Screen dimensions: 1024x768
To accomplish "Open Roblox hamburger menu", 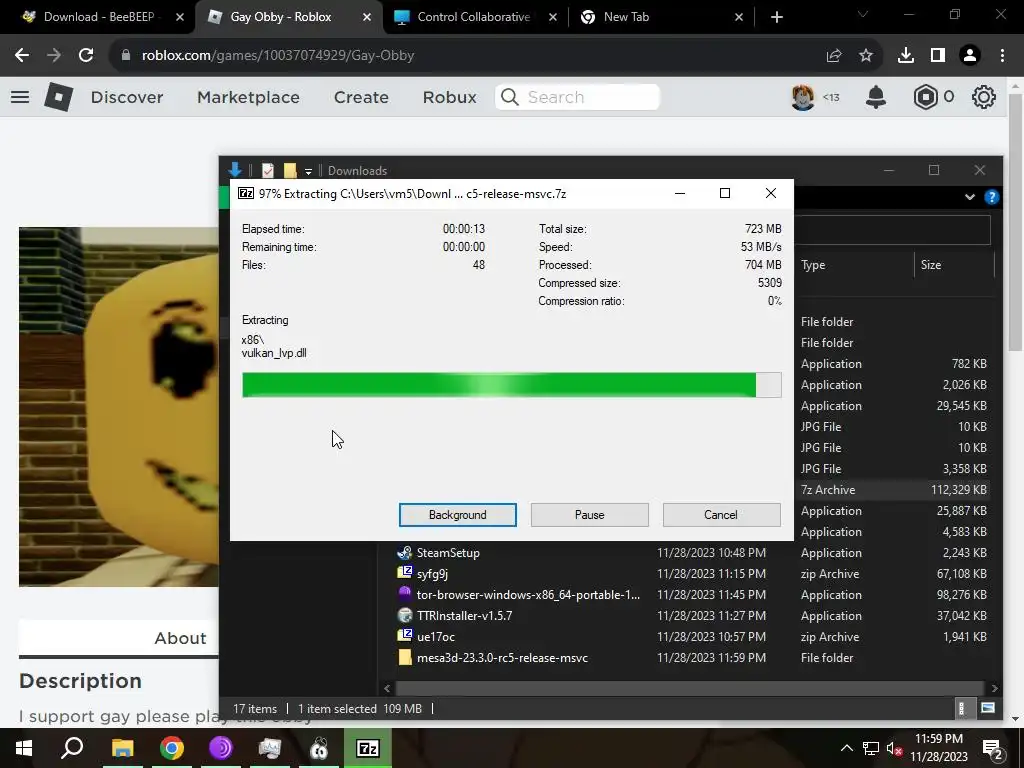I will coord(20,97).
